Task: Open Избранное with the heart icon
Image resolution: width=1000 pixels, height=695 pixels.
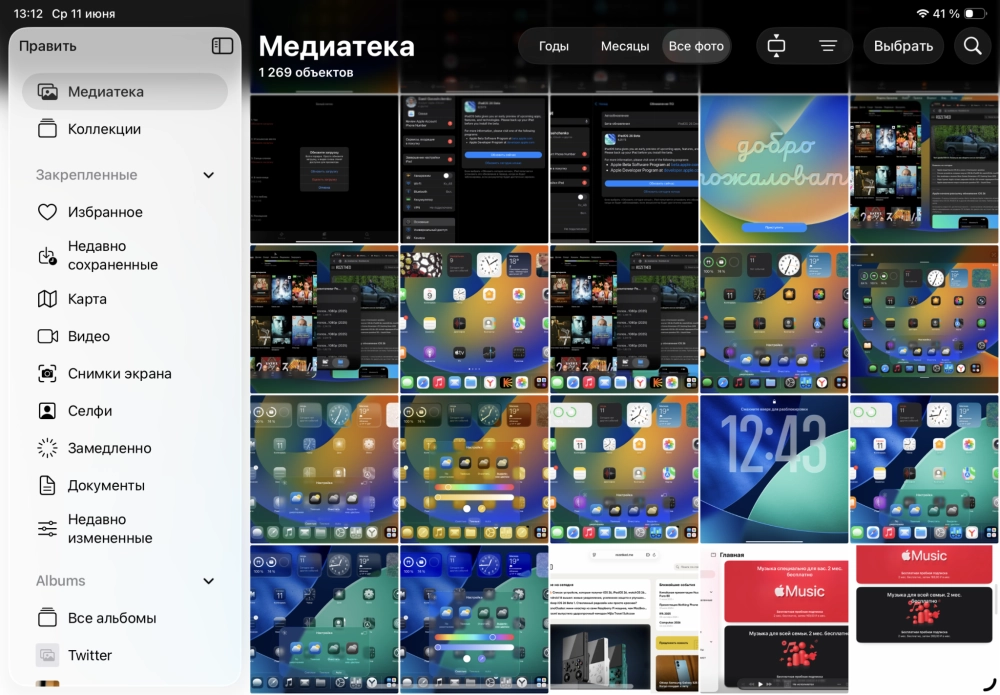Action: 105,212
